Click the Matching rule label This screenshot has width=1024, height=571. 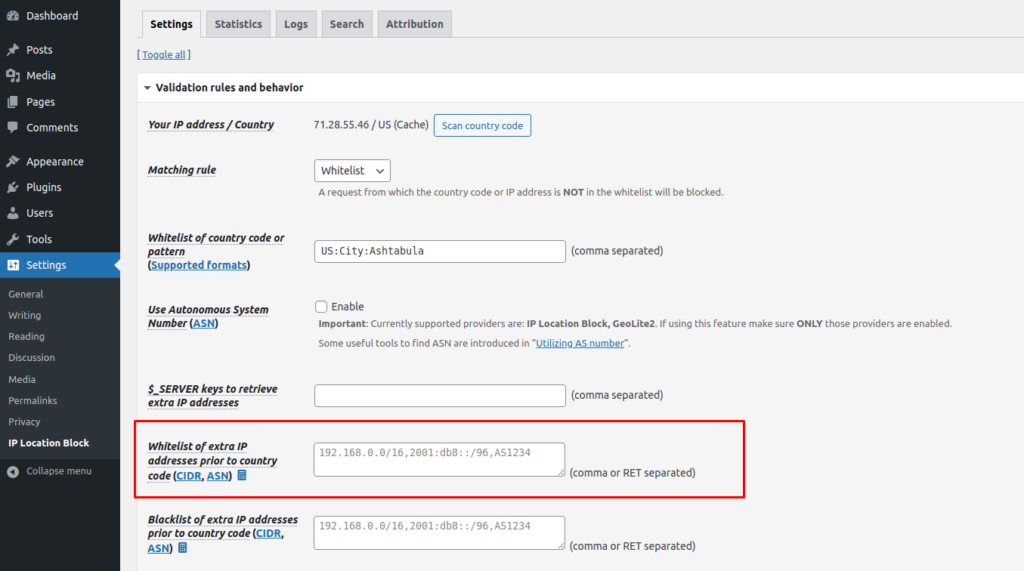click(x=182, y=170)
